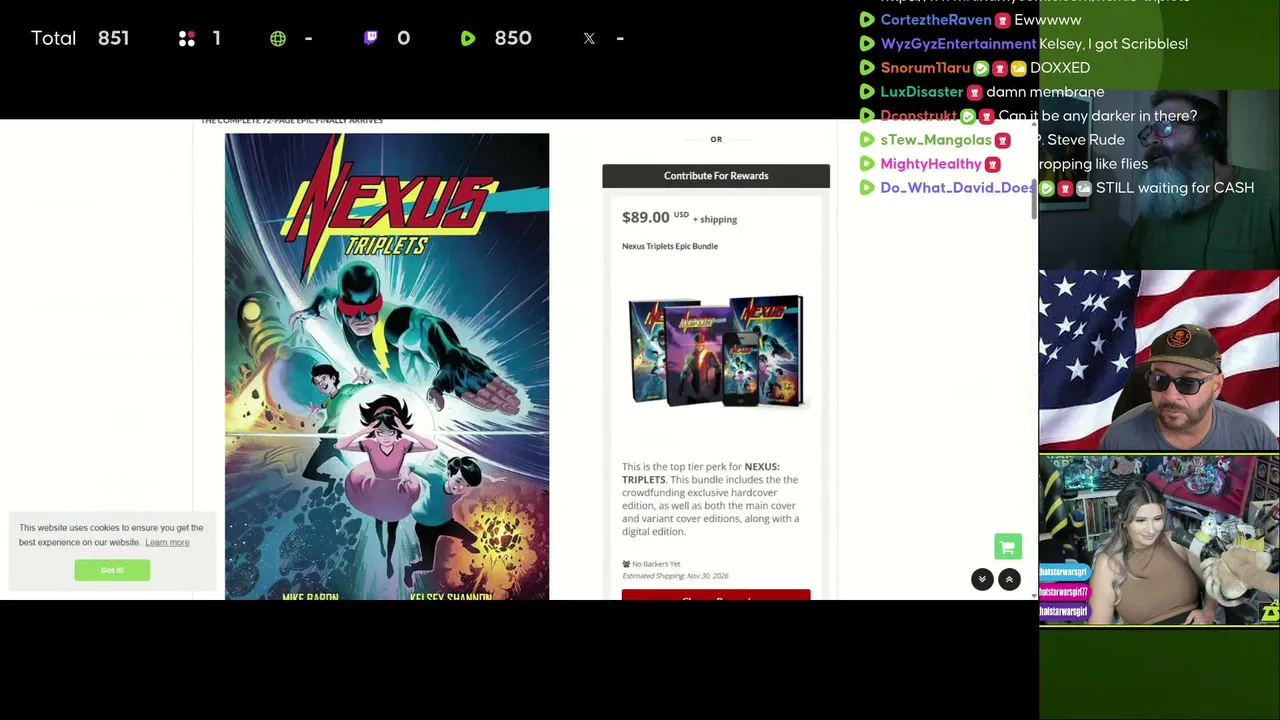The image size is (1280, 720).
Task: Click the green globe icon in the stats bar
Action: 278,38
